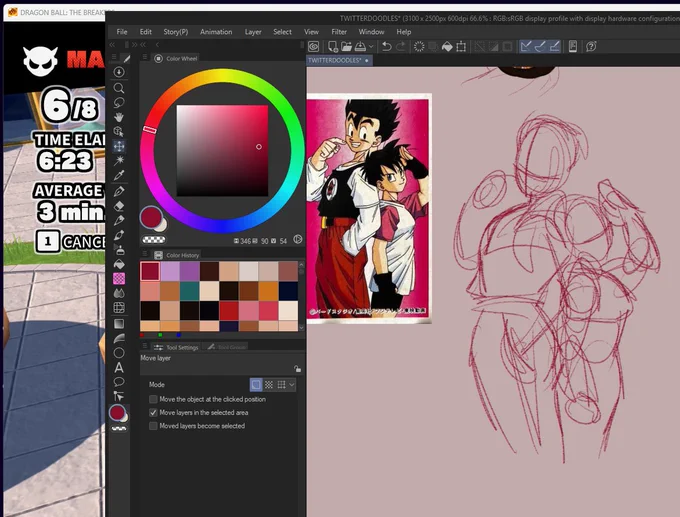680x517 pixels.
Task: Switch HSV color space toggle on Color Wheel
Action: click(298, 239)
